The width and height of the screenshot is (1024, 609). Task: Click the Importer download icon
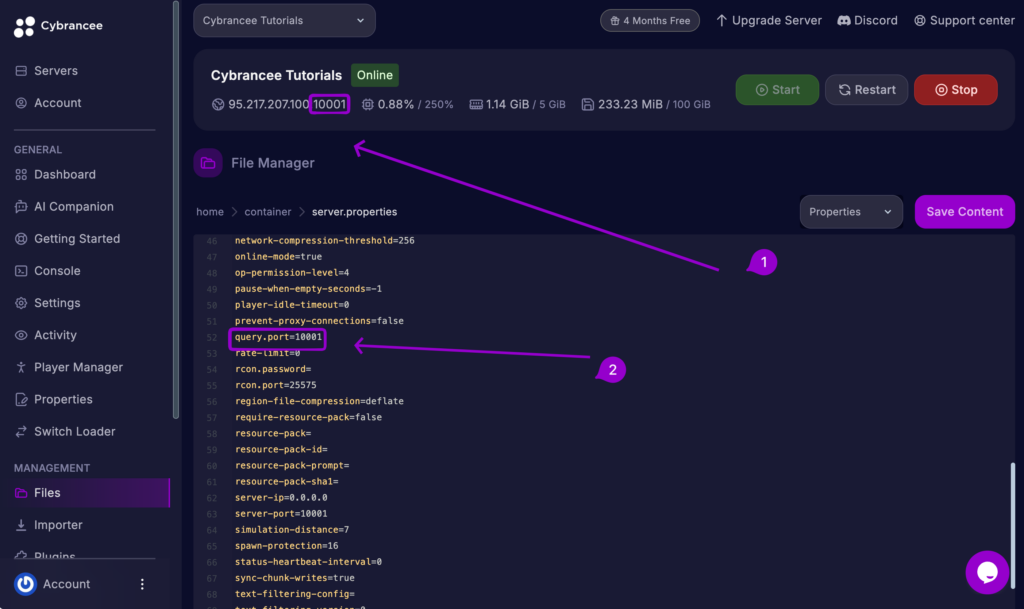coord(21,525)
